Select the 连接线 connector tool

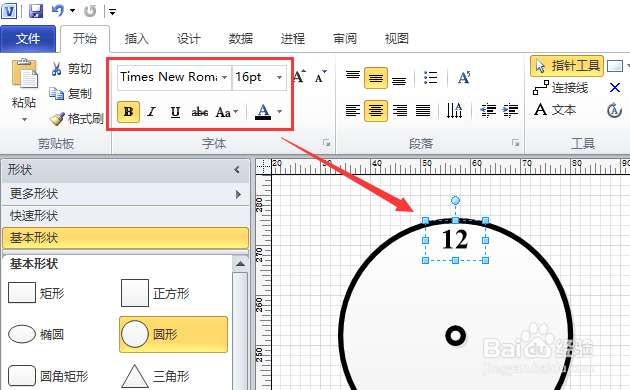tap(560, 88)
